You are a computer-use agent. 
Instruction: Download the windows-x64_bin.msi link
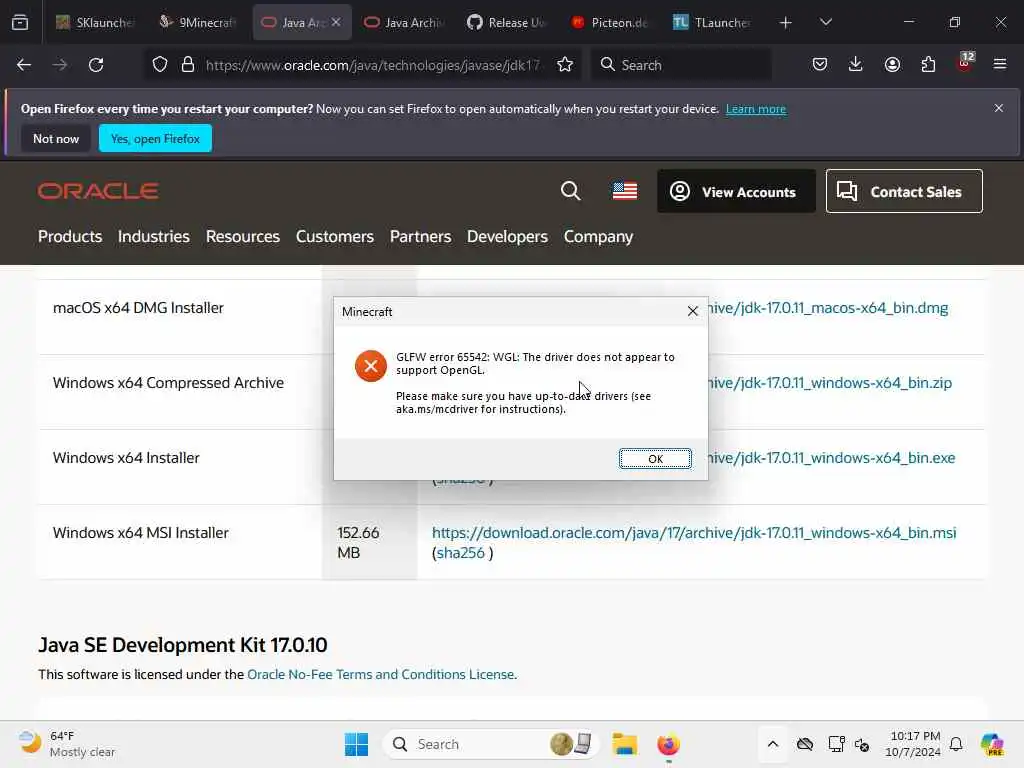[x=694, y=533]
